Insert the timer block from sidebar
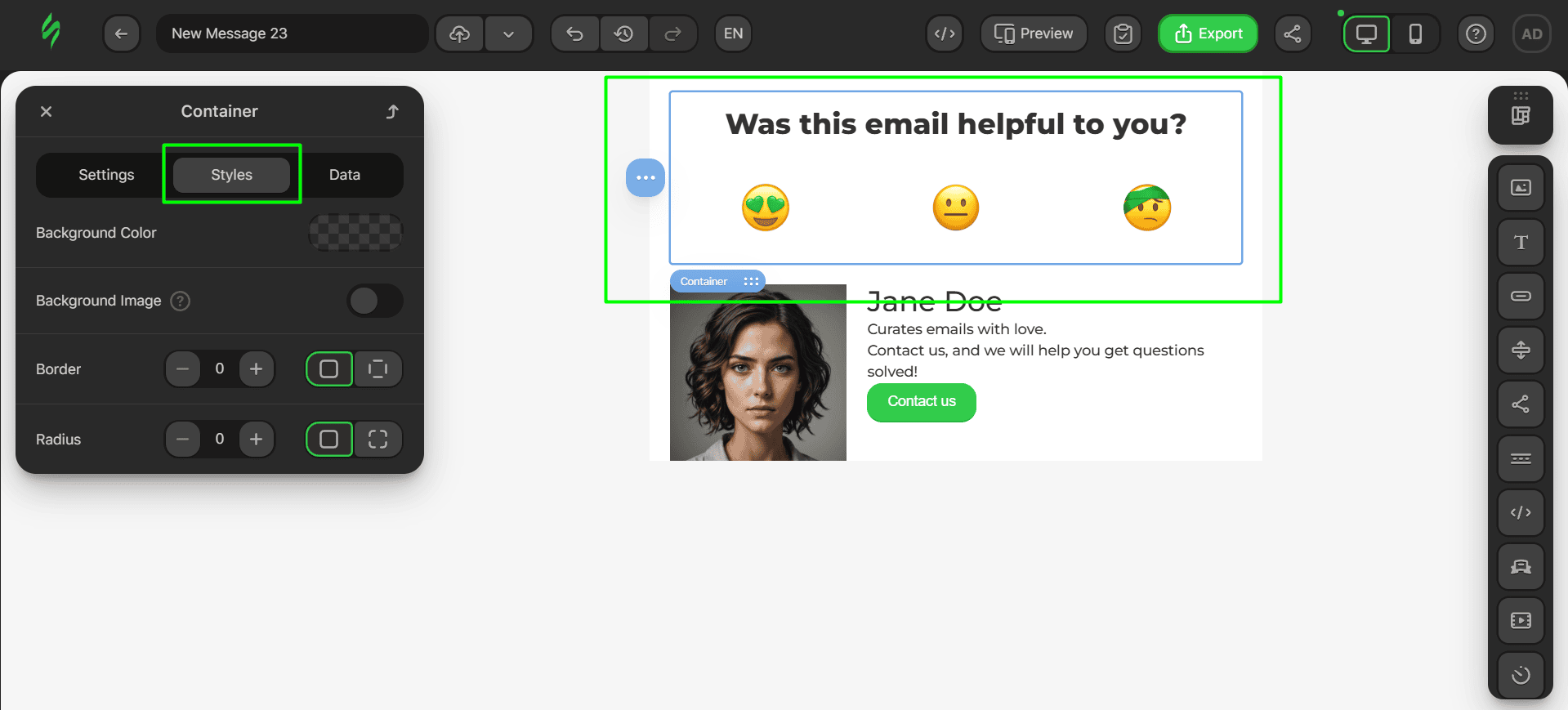Viewport: 1568px width, 710px height. pyautogui.click(x=1521, y=675)
